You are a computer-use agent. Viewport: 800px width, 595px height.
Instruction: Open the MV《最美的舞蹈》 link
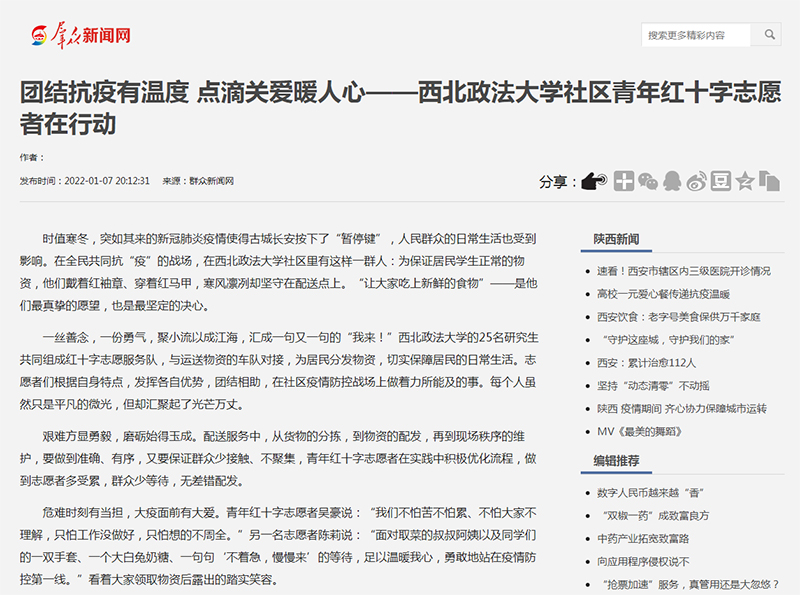point(646,432)
